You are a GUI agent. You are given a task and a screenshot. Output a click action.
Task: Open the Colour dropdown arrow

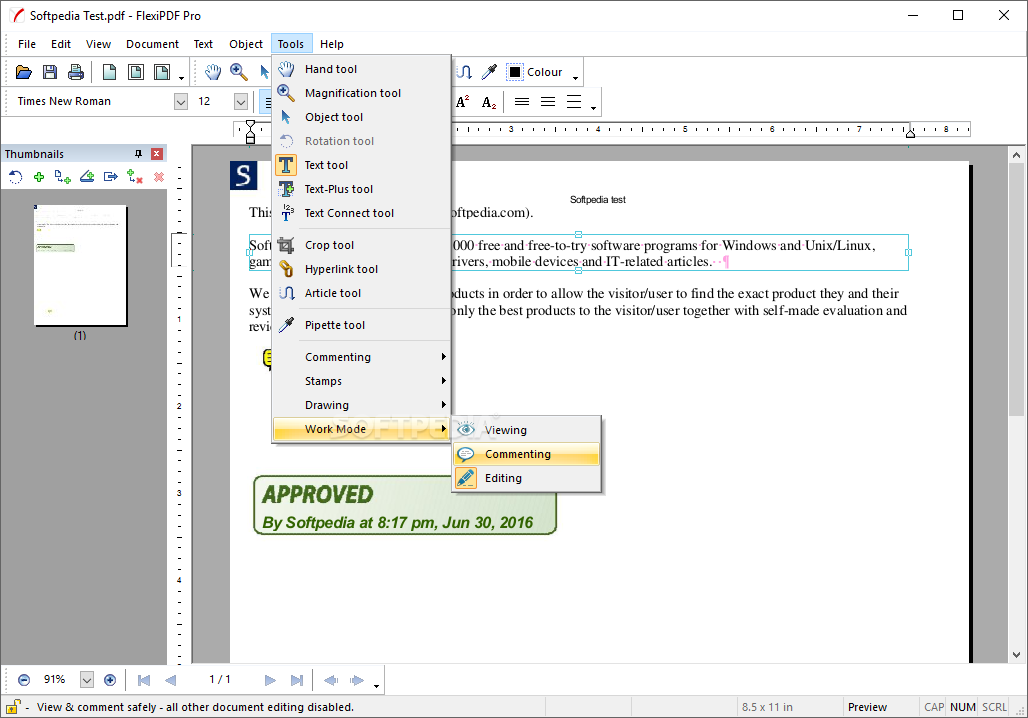point(575,78)
